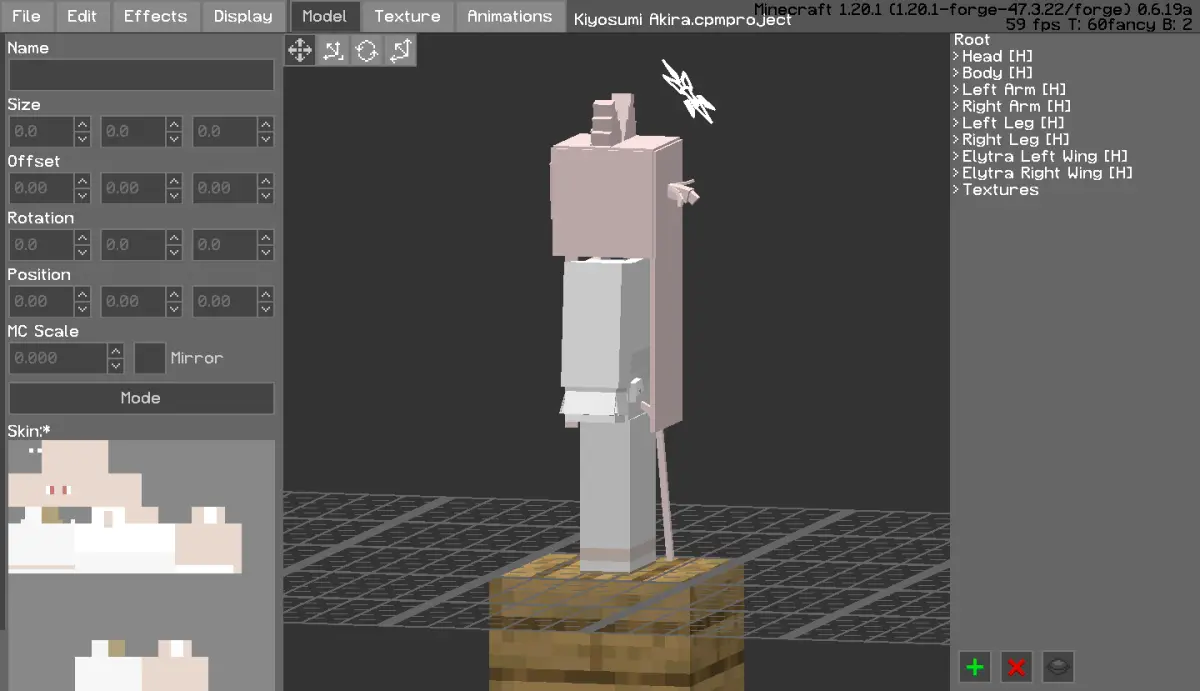Click the Mode button
1200x691 pixels.
141,398
